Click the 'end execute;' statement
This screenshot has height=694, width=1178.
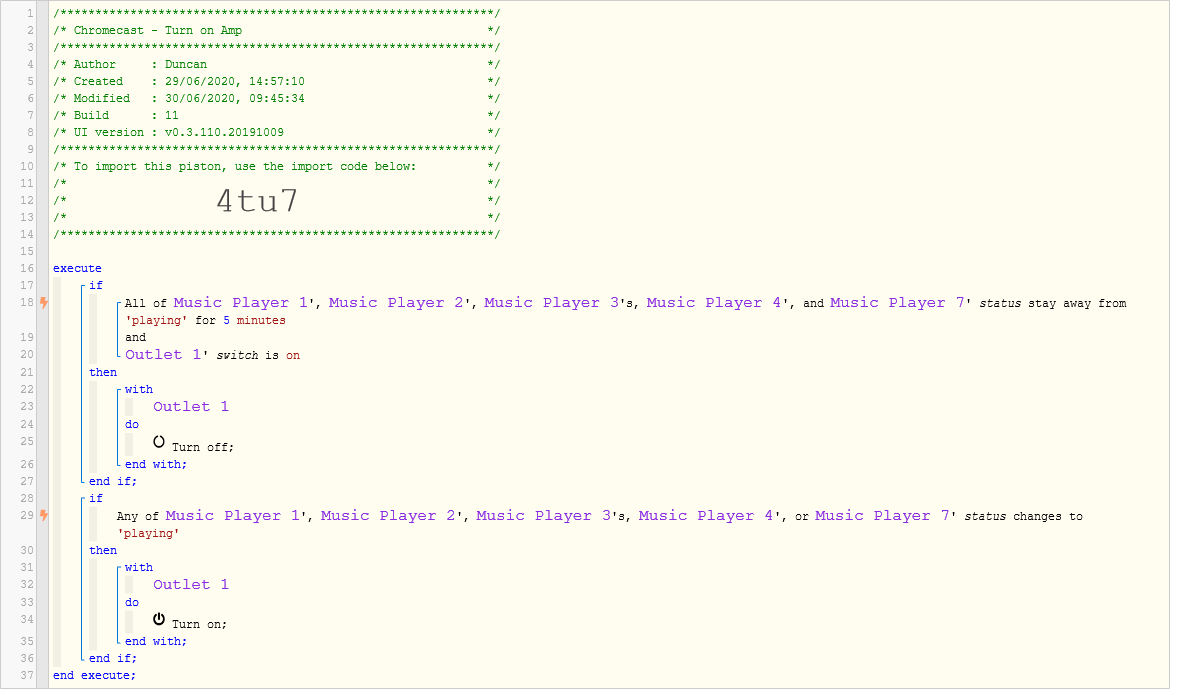pyautogui.click(x=94, y=675)
